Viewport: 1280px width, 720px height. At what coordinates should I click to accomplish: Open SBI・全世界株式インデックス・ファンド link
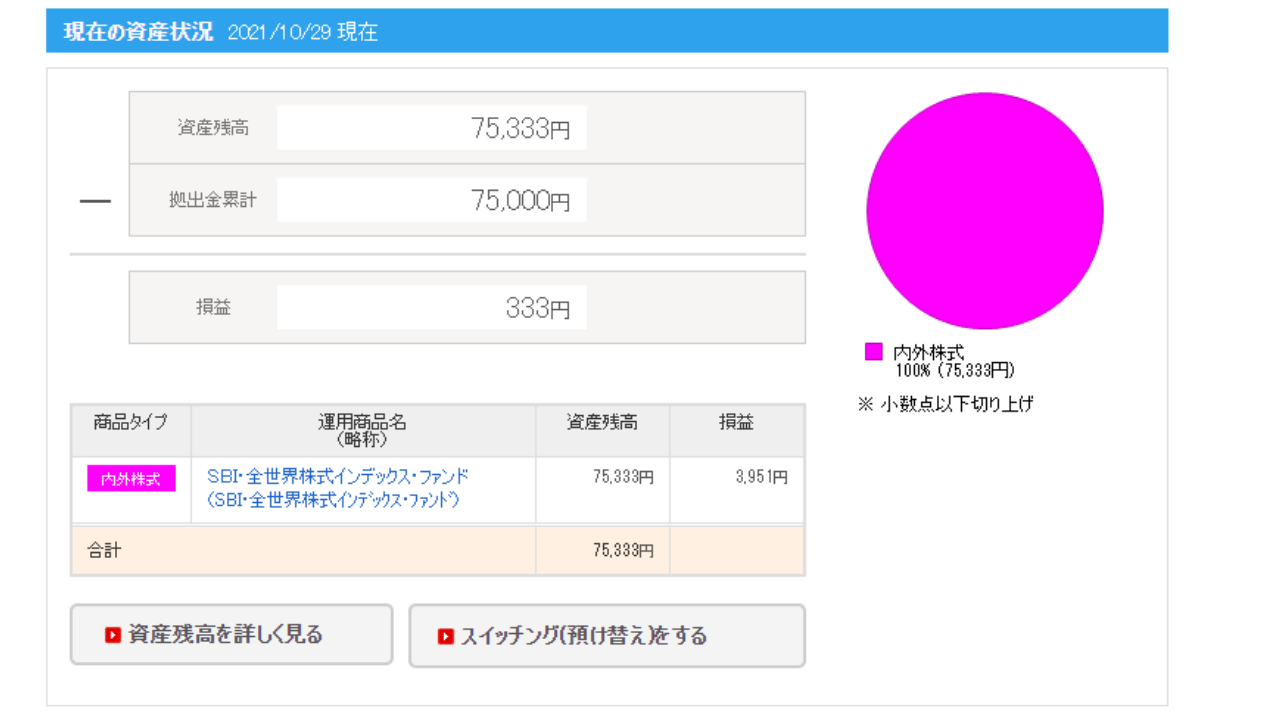tap(338, 488)
